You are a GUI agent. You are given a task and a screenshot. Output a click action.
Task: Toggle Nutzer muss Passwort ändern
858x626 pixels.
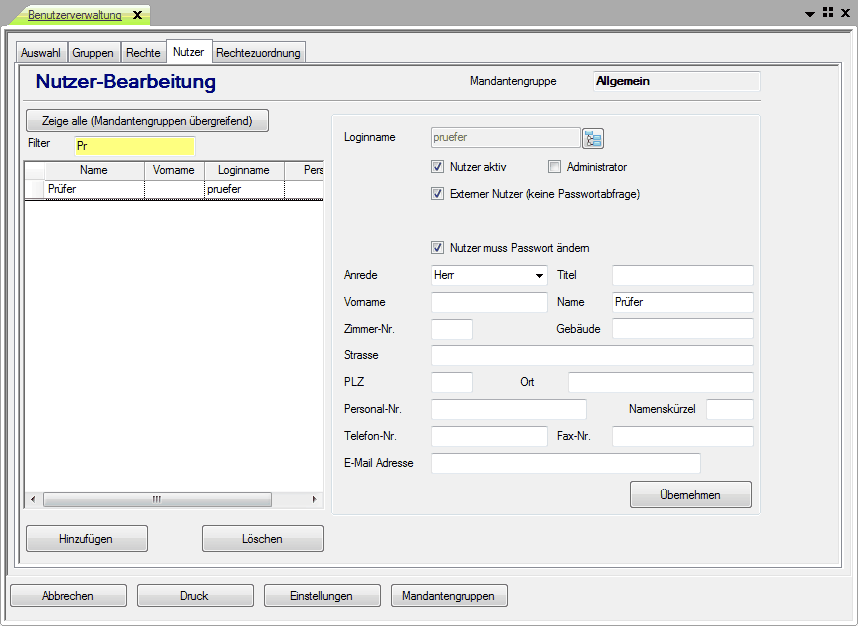437,248
